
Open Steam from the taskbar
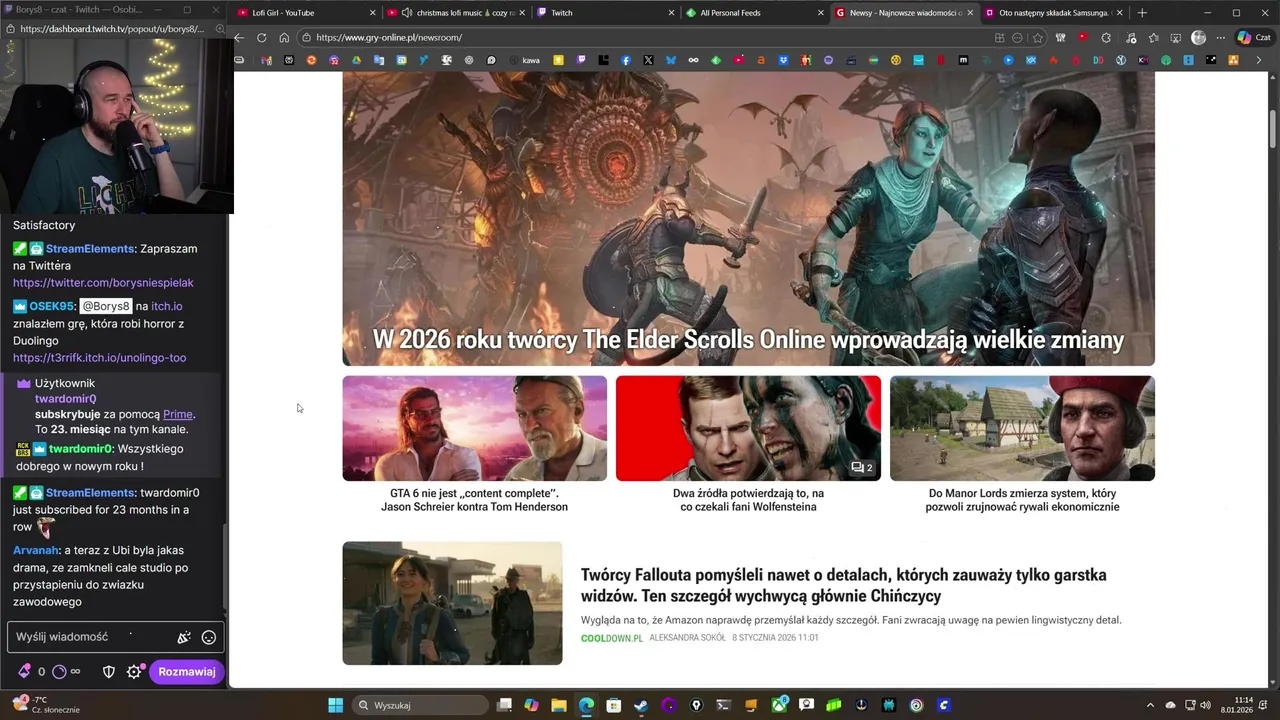(641, 705)
